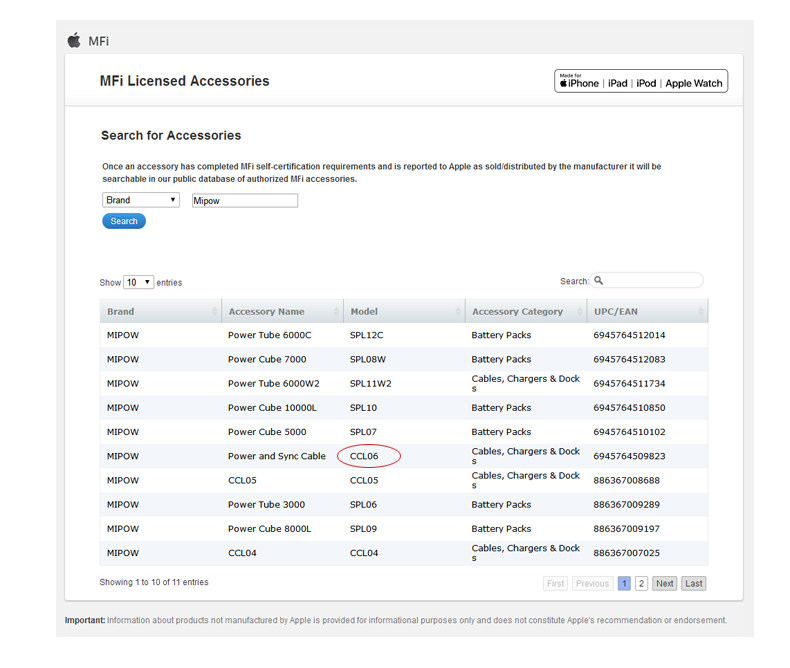Image resolution: width=790 pixels, height=668 pixels.
Task: Click CCL04 in the Model column
Action: (x=364, y=553)
